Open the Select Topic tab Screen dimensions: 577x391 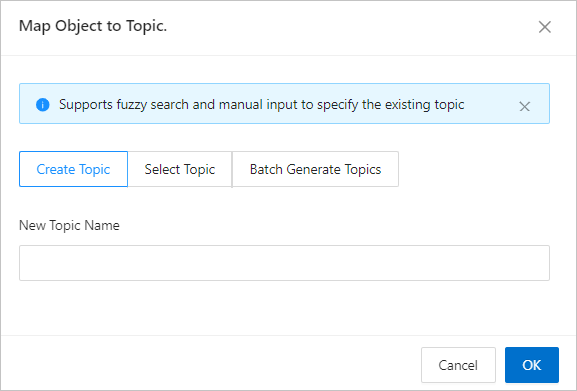[x=180, y=169]
